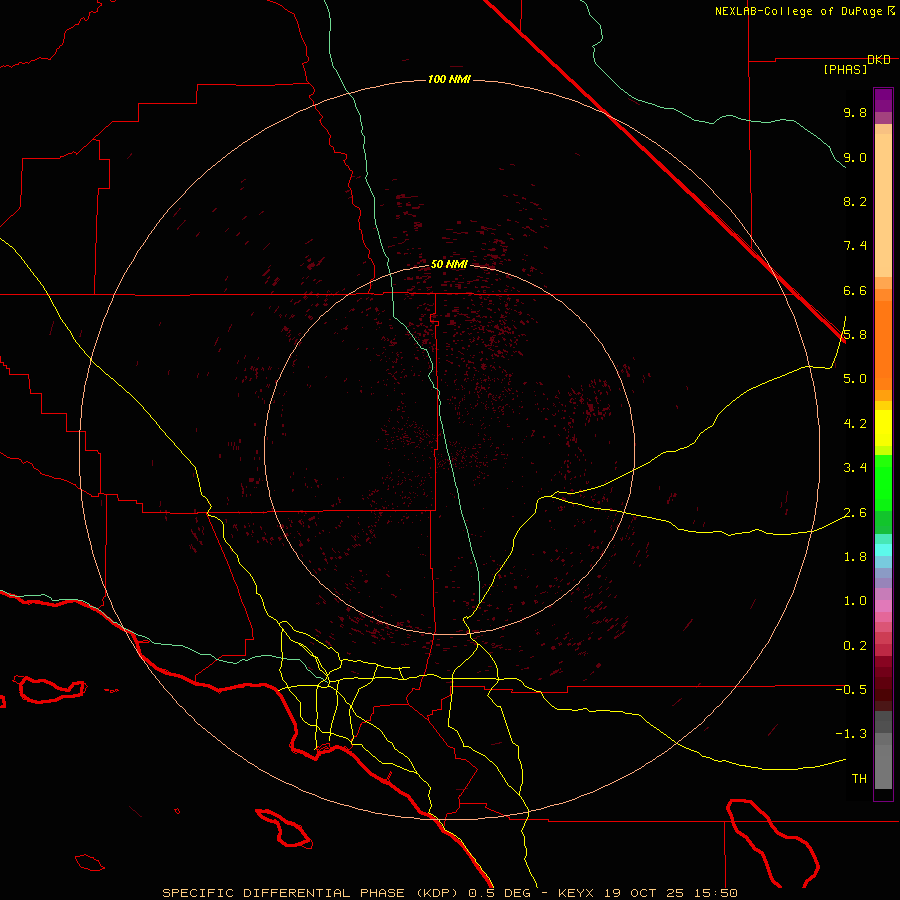Choose the bright green color bar segment
The image size is (900, 900).
pos(883,482)
